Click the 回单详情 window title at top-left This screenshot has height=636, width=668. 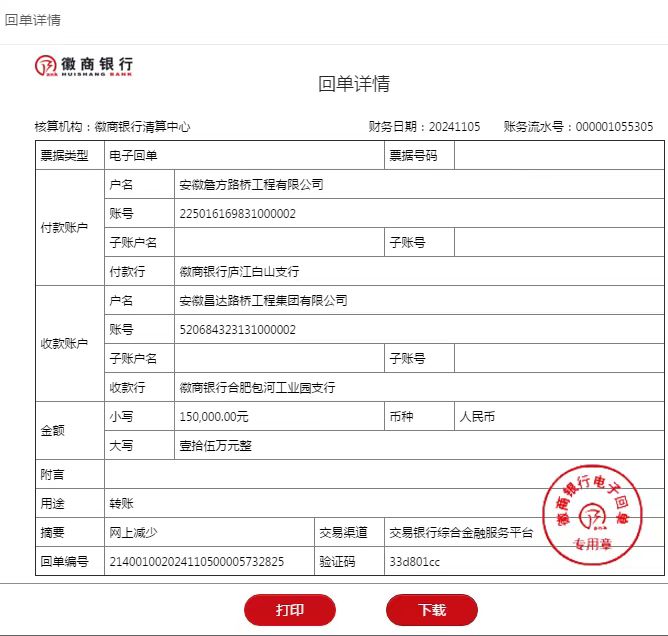pyautogui.click(x=32, y=20)
